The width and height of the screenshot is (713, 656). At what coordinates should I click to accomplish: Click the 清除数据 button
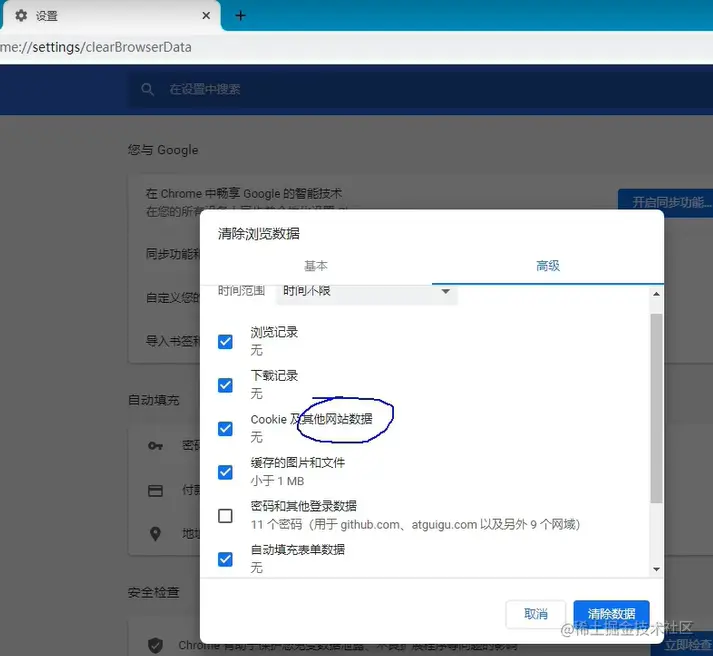point(611,614)
